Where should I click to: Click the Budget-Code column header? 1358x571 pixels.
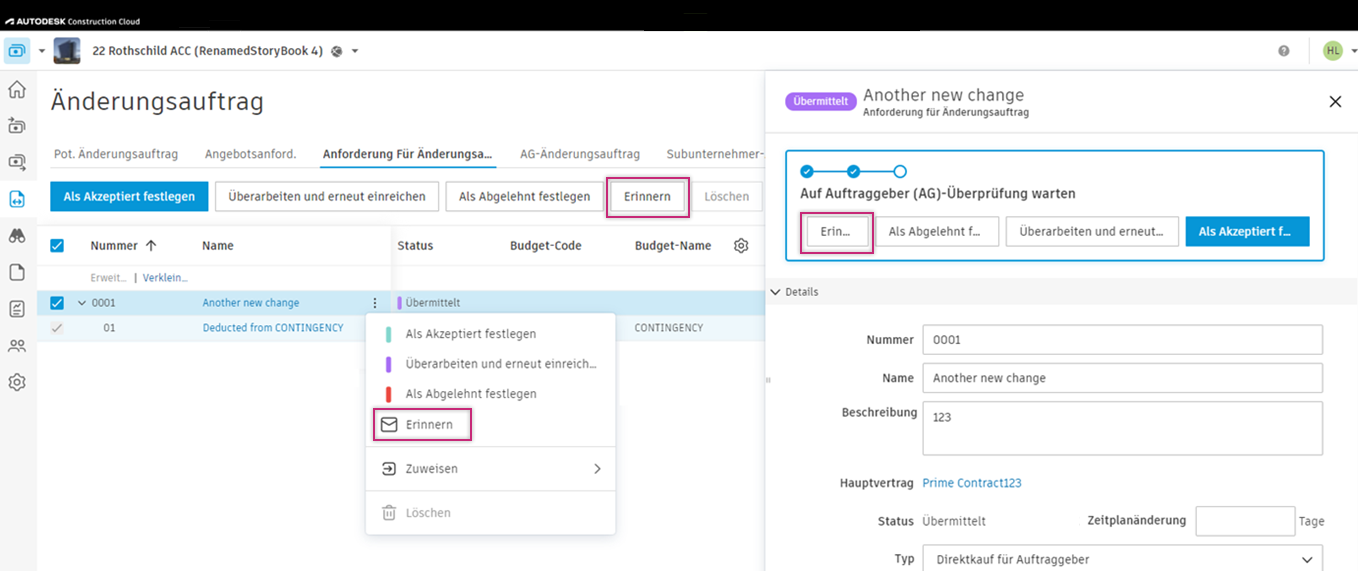pyautogui.click(x=545, y=245)
